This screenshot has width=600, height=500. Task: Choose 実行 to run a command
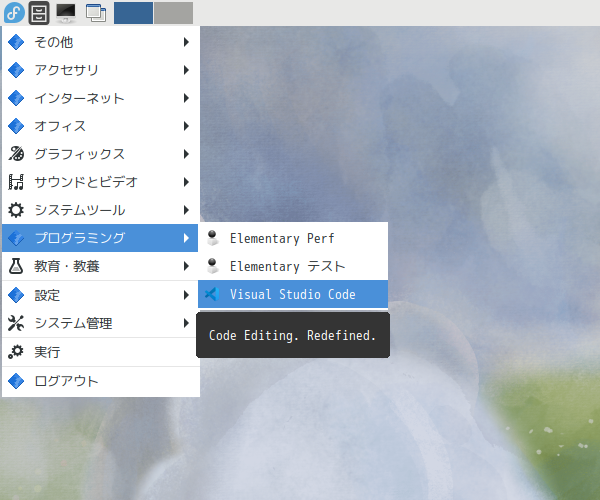pyautogui.click(x=101, y=352)
